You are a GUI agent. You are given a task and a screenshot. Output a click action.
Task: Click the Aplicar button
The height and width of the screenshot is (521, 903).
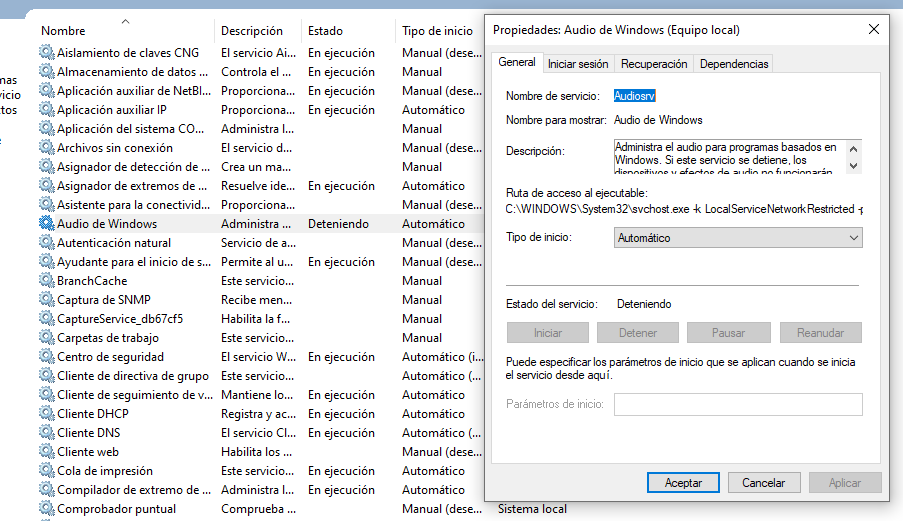[845, 482]
